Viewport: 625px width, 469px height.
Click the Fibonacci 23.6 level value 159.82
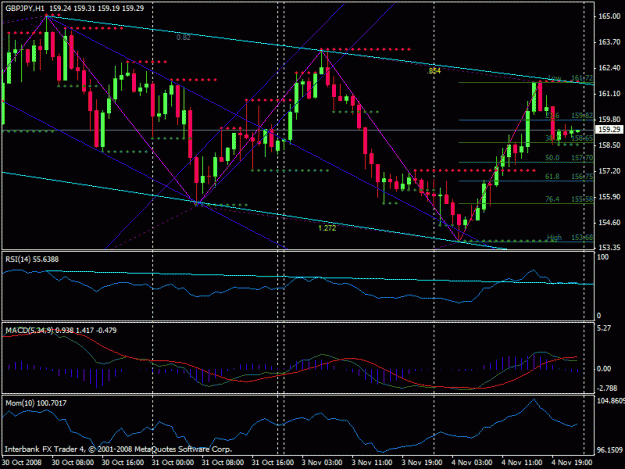(x=582, y=116)
